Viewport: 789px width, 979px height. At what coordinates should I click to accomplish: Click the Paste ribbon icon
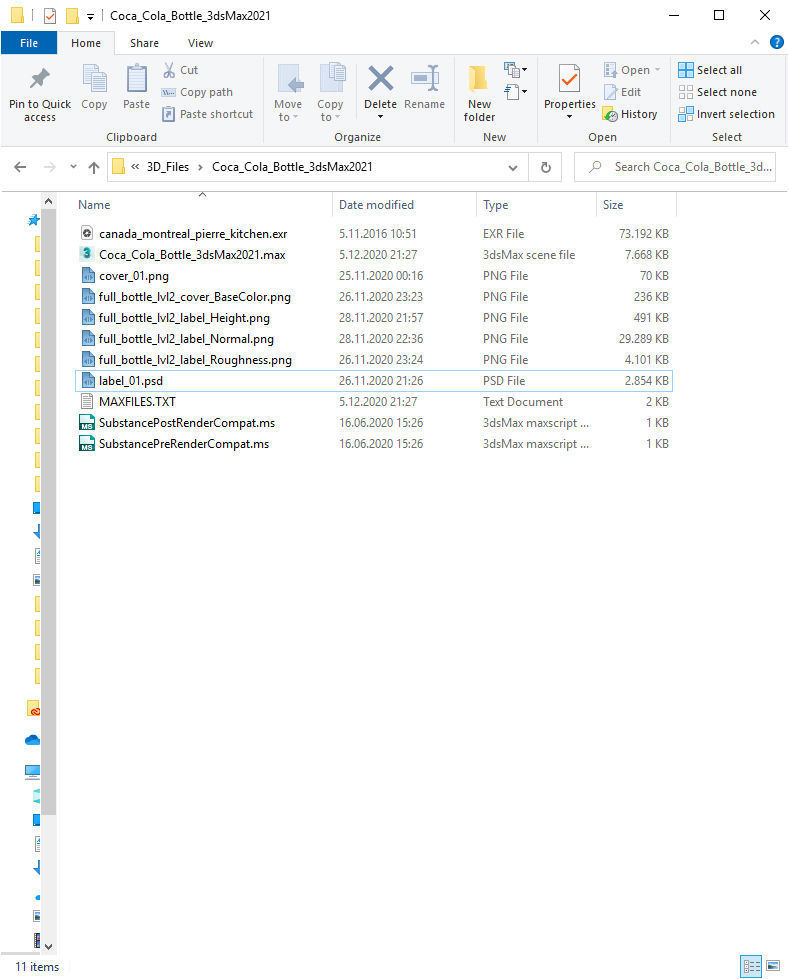point(136,87)
